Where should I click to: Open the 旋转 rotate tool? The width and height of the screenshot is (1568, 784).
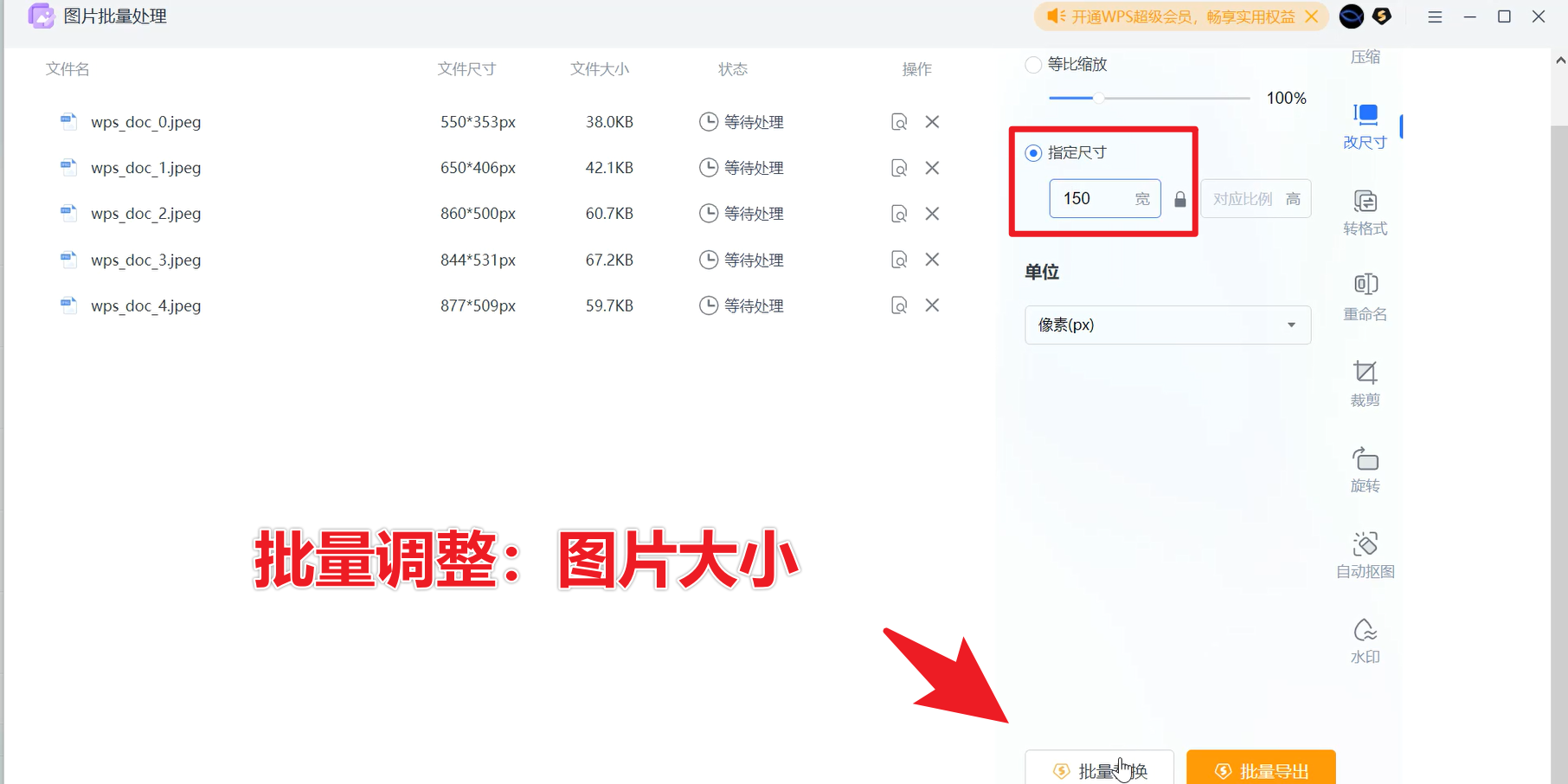coord(1365,469)
